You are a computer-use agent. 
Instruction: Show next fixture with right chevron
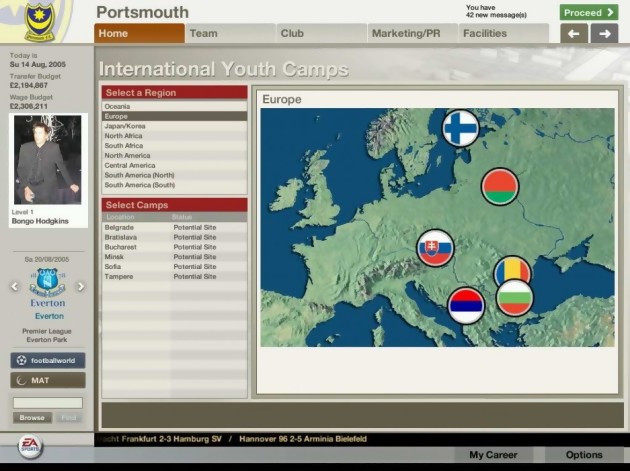coord(81,286)
